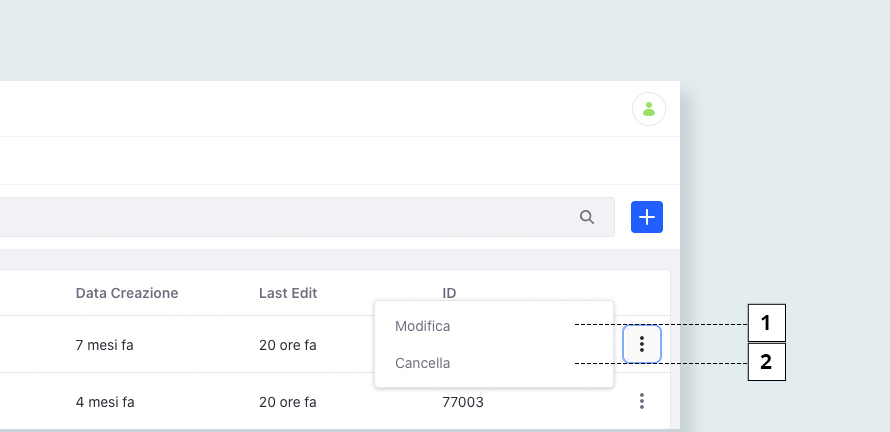Click the blue plus add button
890x432 pixels.
coord(647,217)
